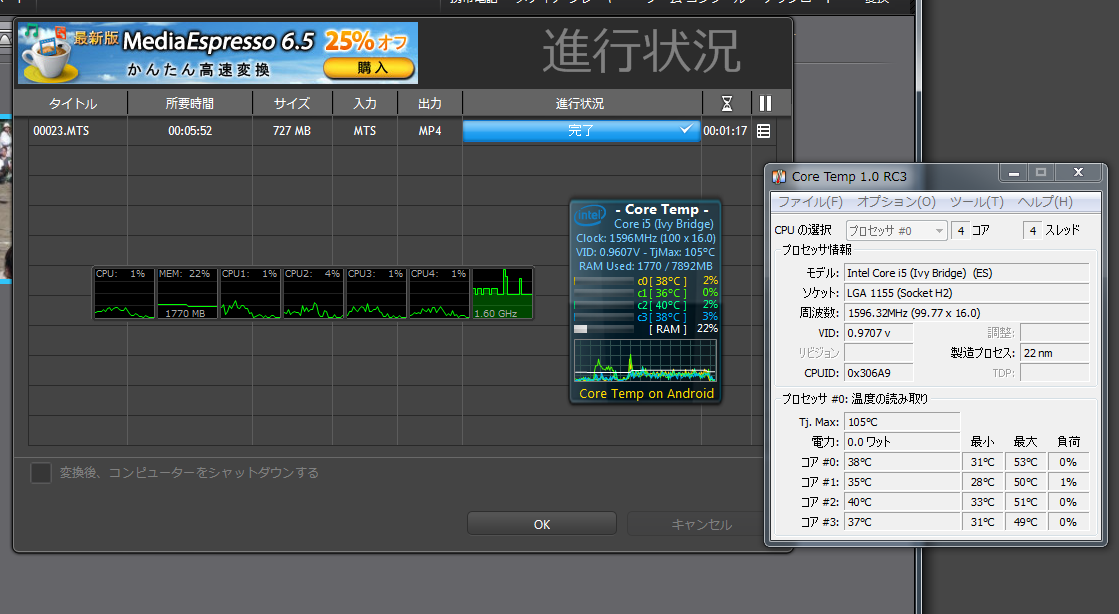Click the 購入 button on the MediaEspresso banner
The width and height of the screenshot is (1119, 614).
[x=369, y=68]
